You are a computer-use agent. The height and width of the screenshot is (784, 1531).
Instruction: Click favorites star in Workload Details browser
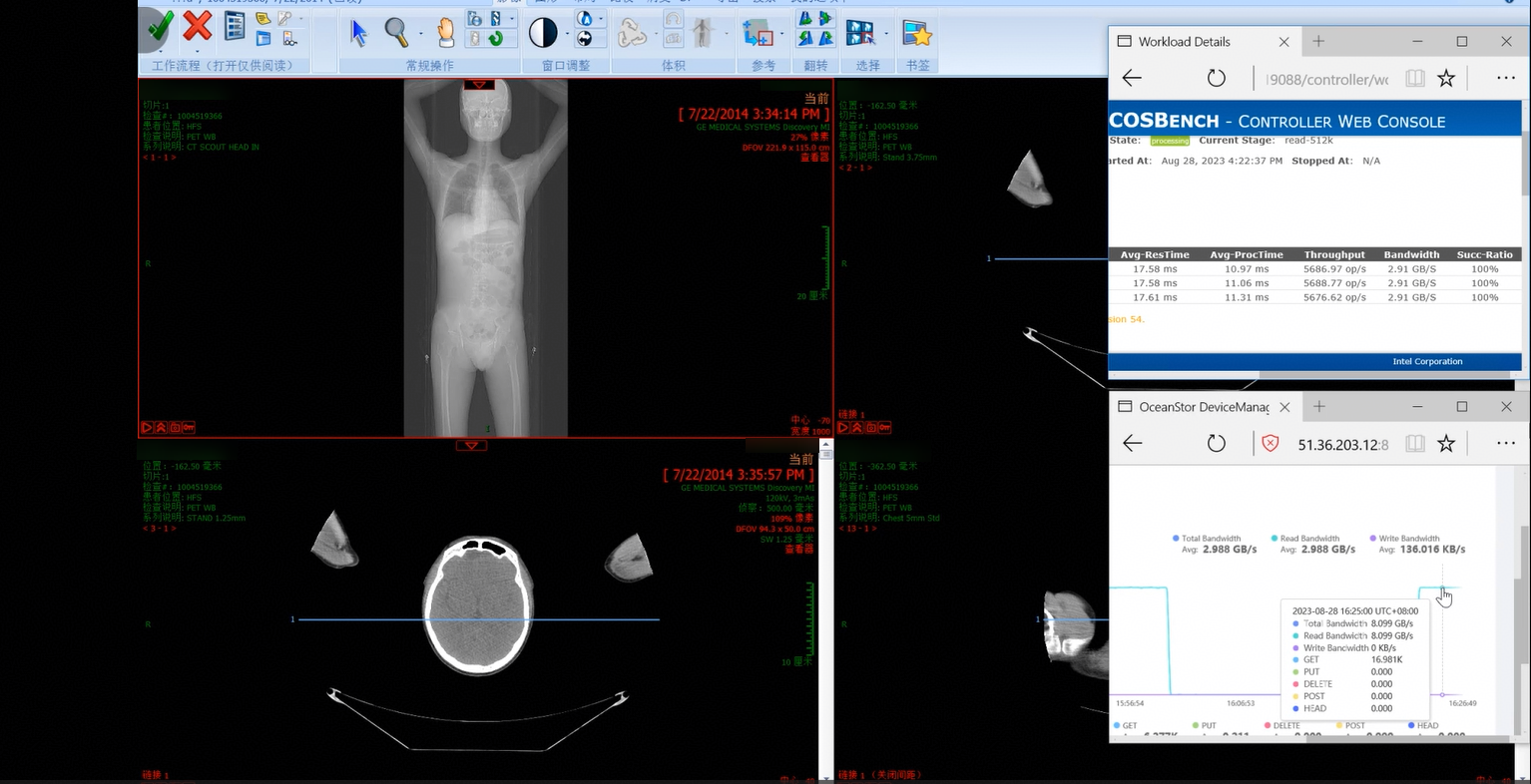coord(1446,78)
